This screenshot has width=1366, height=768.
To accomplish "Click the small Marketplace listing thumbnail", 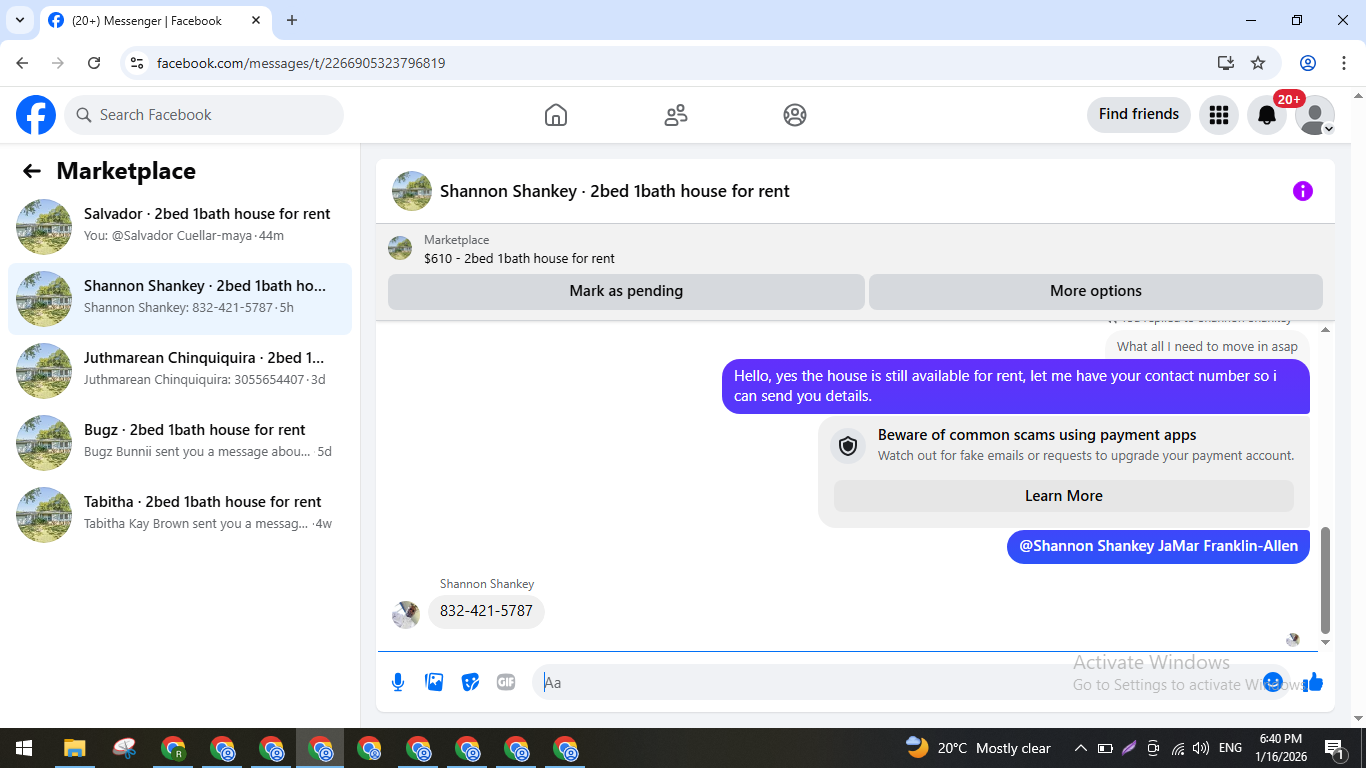I will (400, 248).
